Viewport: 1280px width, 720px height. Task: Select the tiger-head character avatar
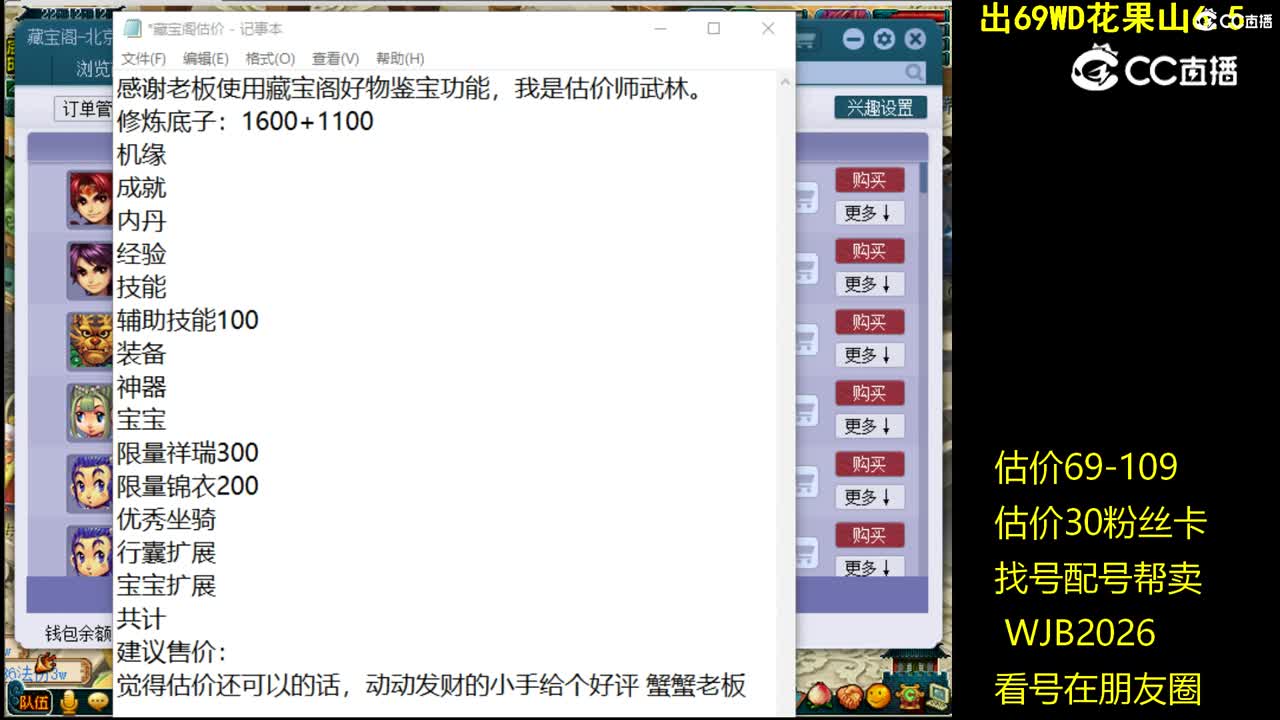pyautogui.click(x=89, y=341)
